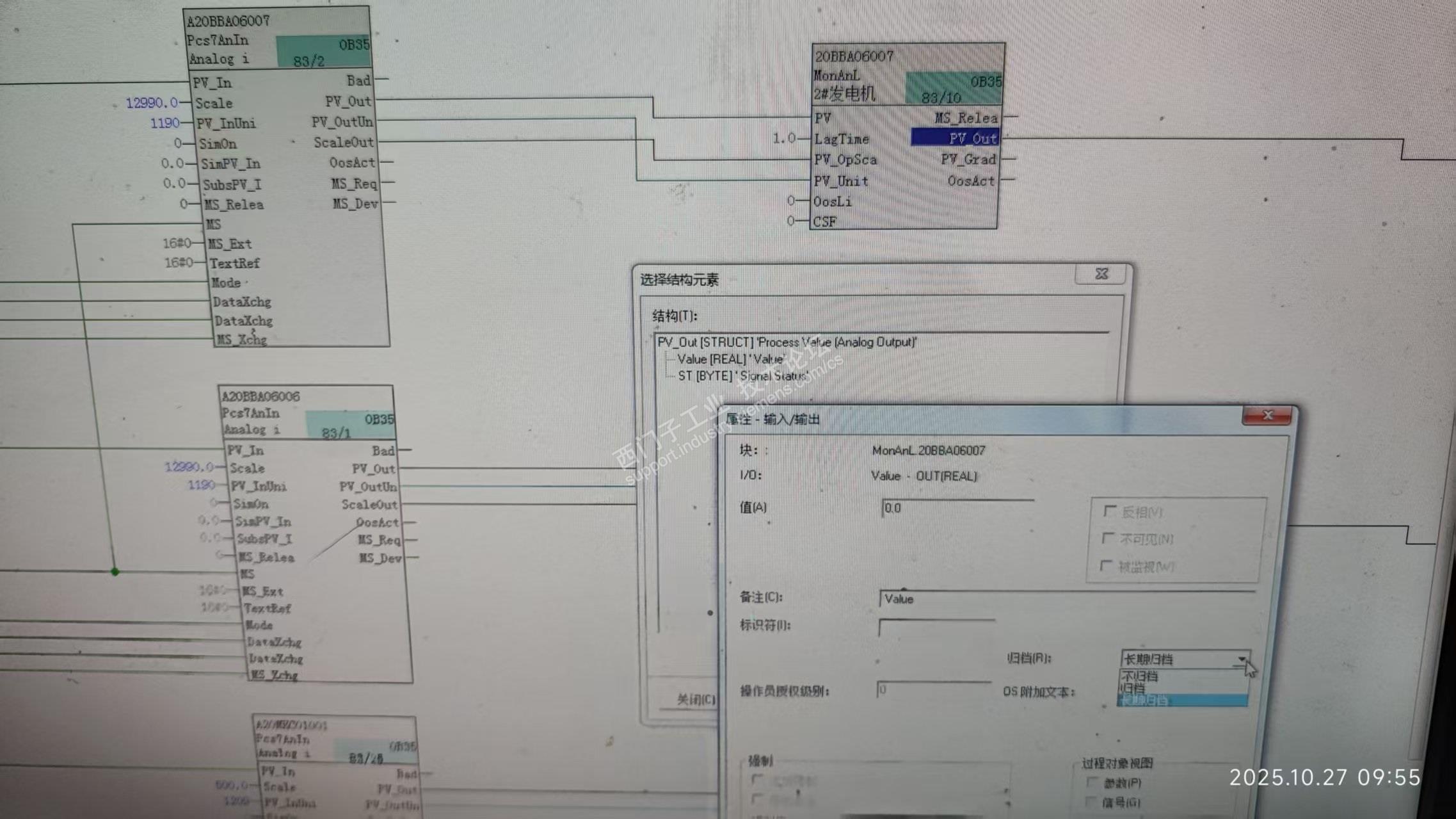Close the 属性-输入/输出 properties dialog
The image size is (1456, 819).
[1267, 416]
